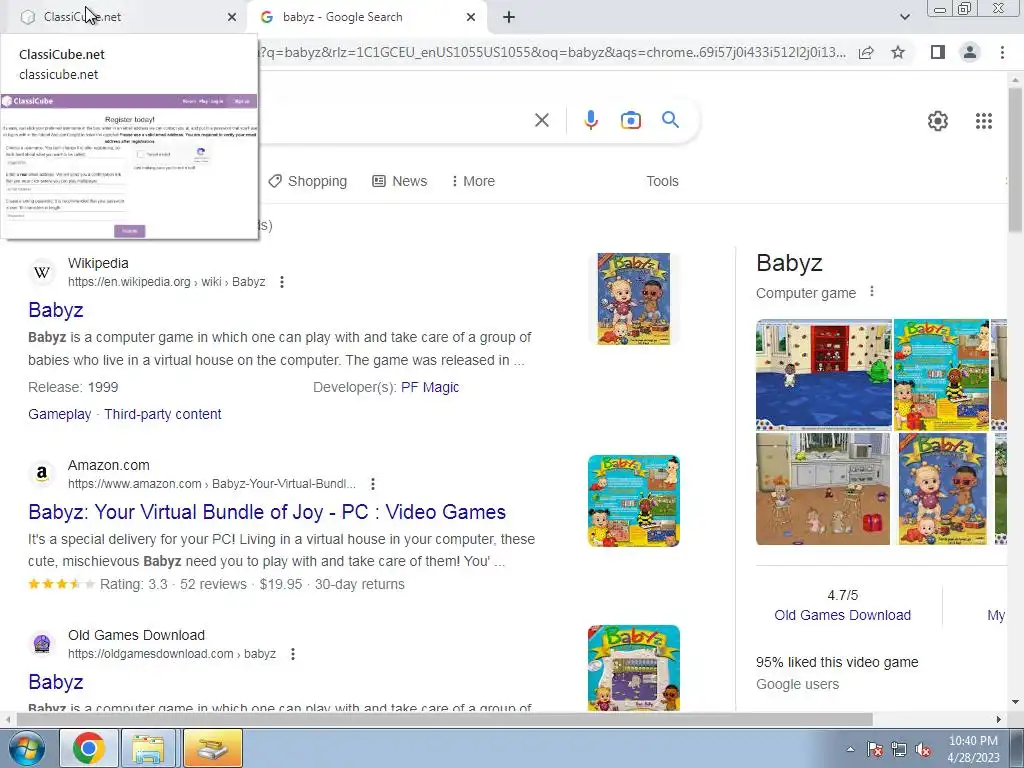Click the horizontal scrollbar thumb
The image size is (1024, 768).
coord(444,719)
